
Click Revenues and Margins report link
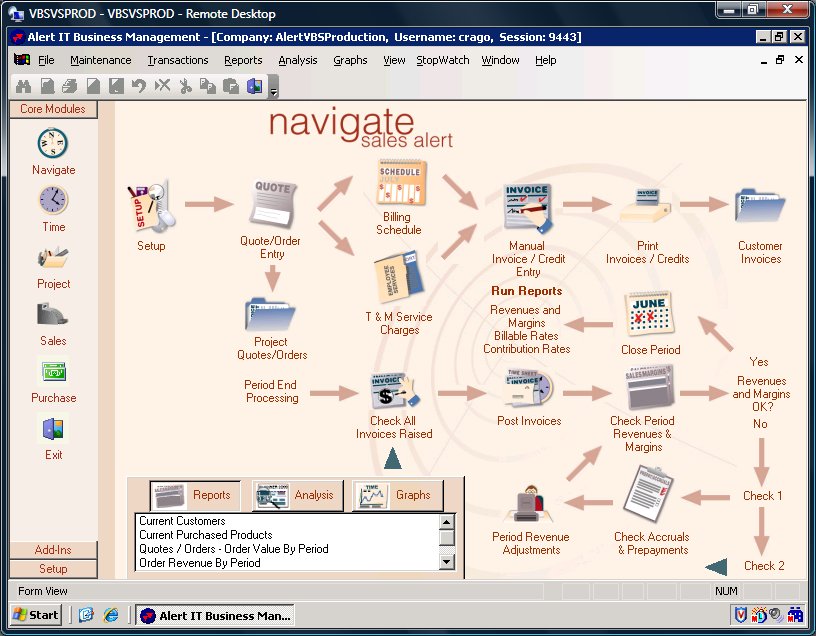click(526, 316)
